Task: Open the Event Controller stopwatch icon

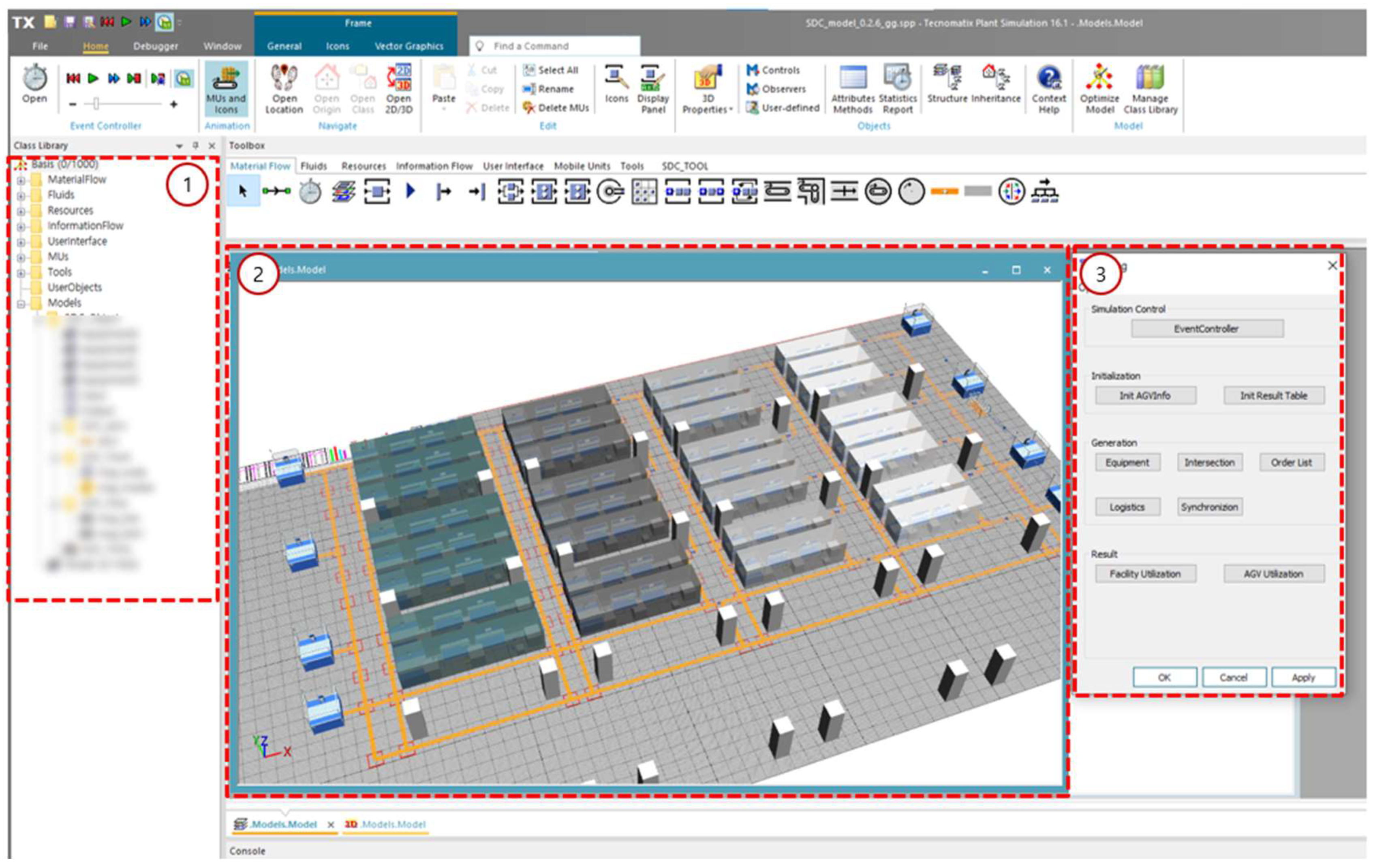Action: coord(35,79)
